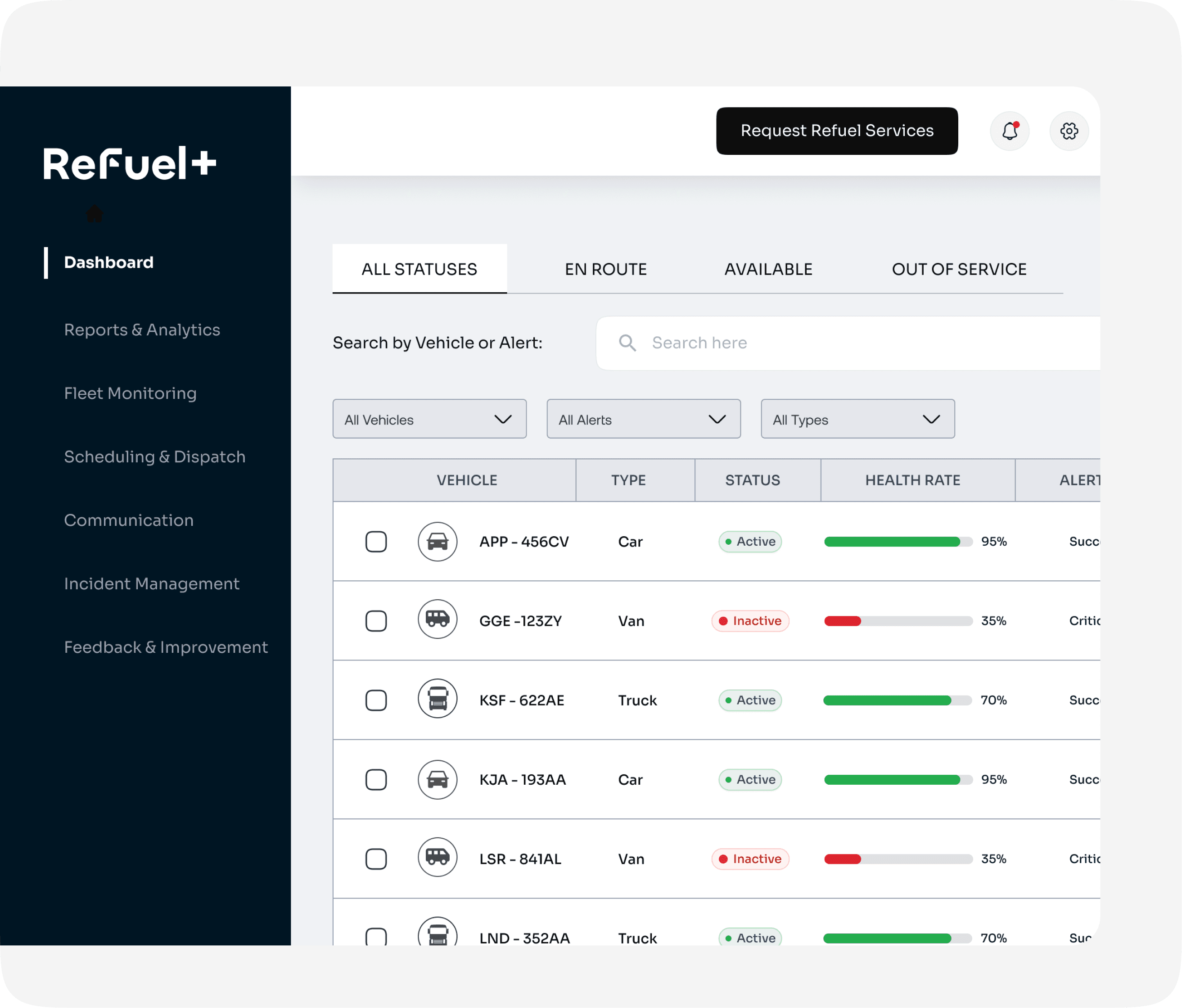Switch to the AVAILABLE tab
This screenshot has height=1008, width=1182.
768,269
